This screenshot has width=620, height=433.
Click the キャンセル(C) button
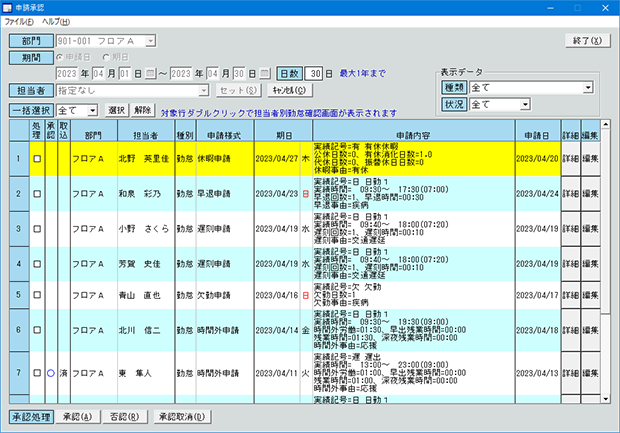click(x=289, y=90)
